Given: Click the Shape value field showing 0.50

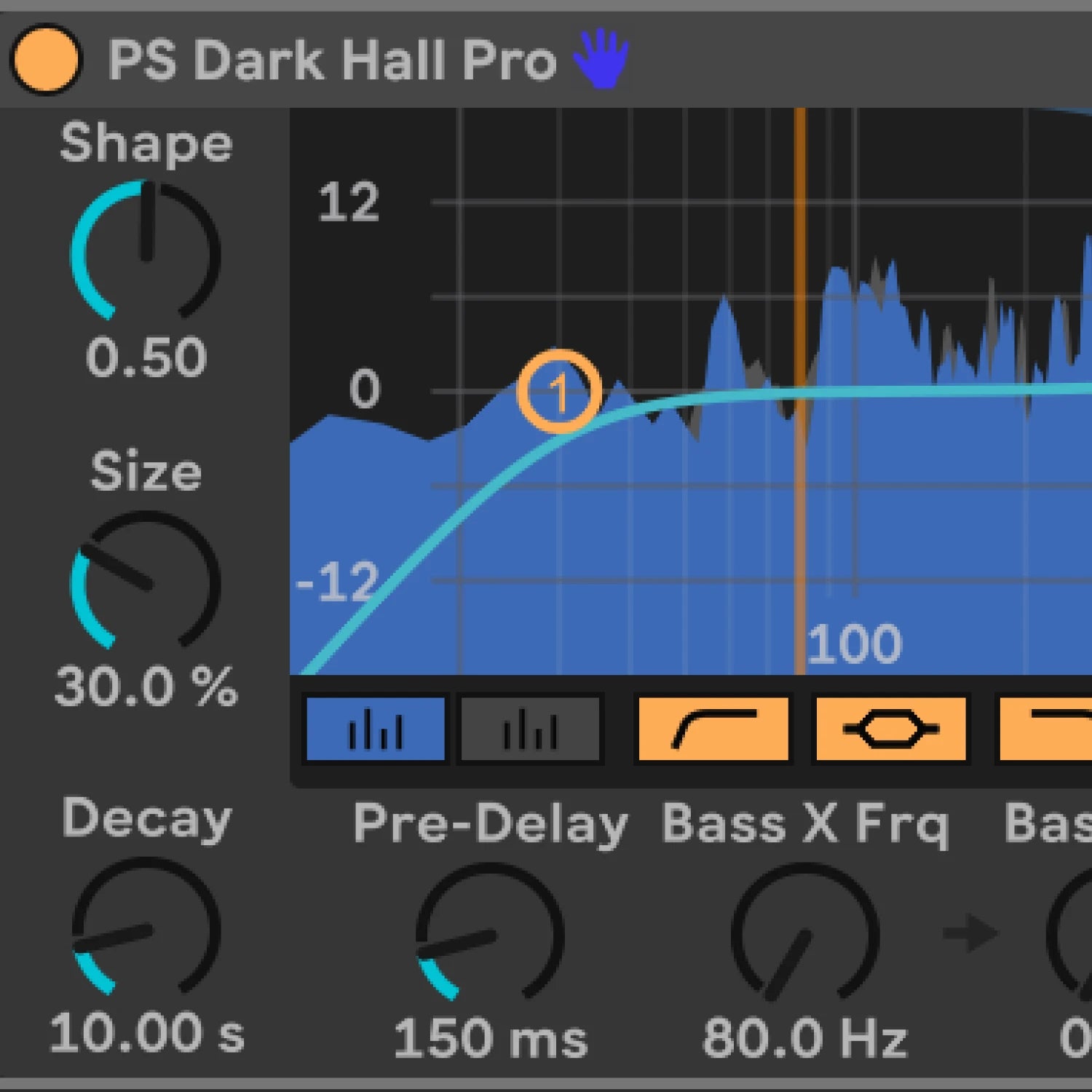Looking at the screenshot, I should pos(146,358).
